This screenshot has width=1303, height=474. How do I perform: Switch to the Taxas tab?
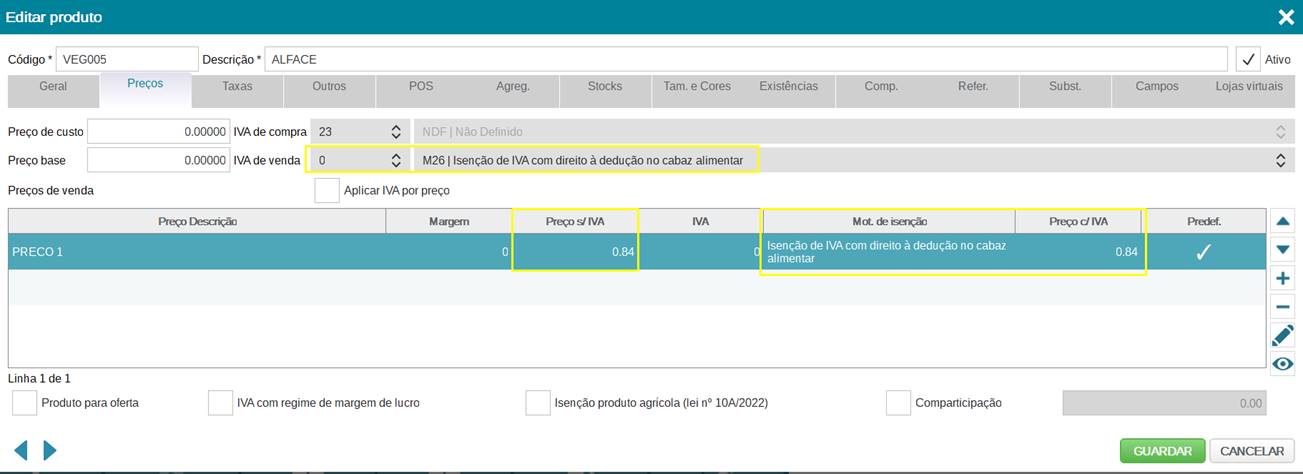tap(237, 87)
